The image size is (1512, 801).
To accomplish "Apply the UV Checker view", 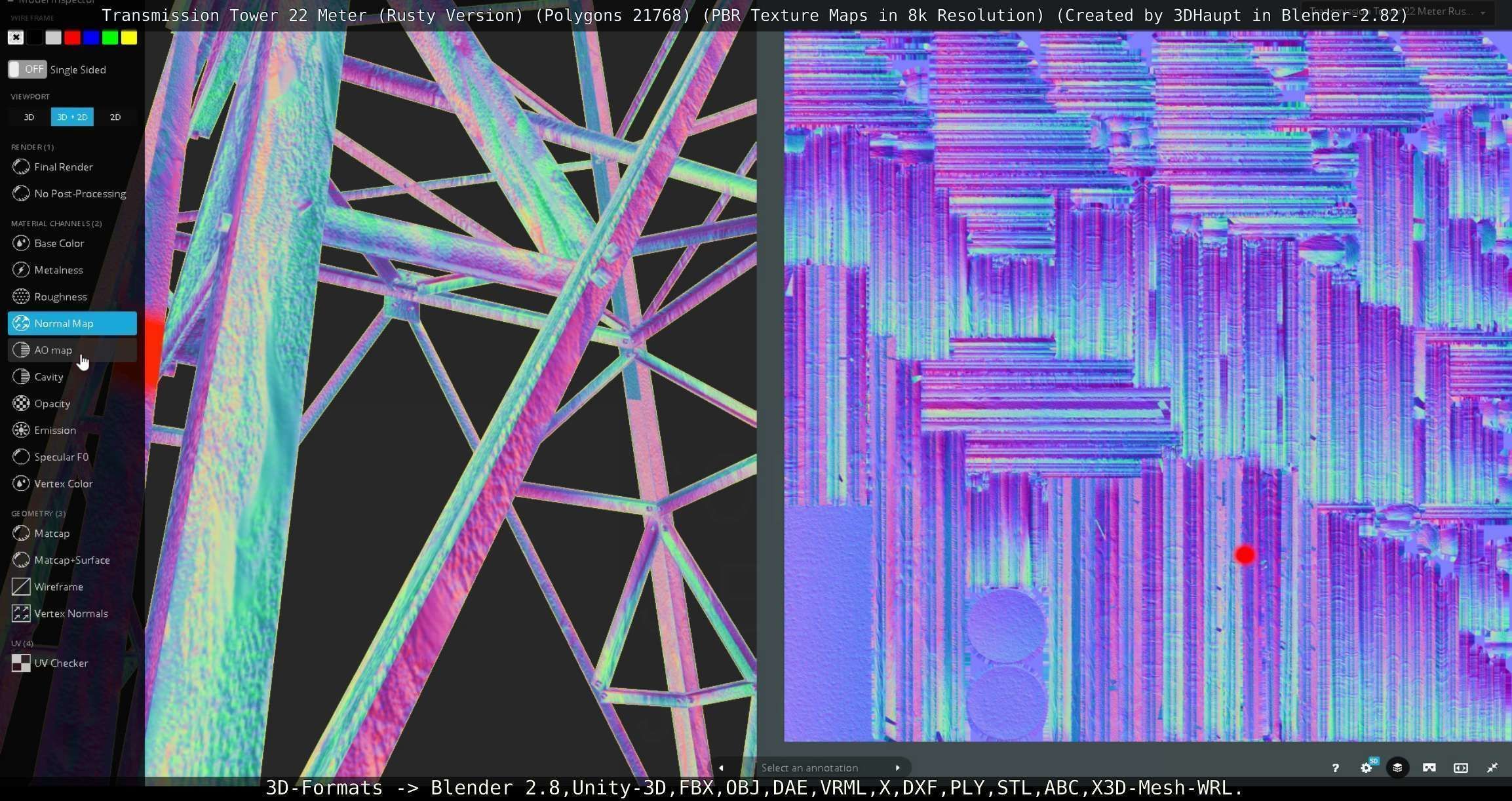I will [72, 663].
